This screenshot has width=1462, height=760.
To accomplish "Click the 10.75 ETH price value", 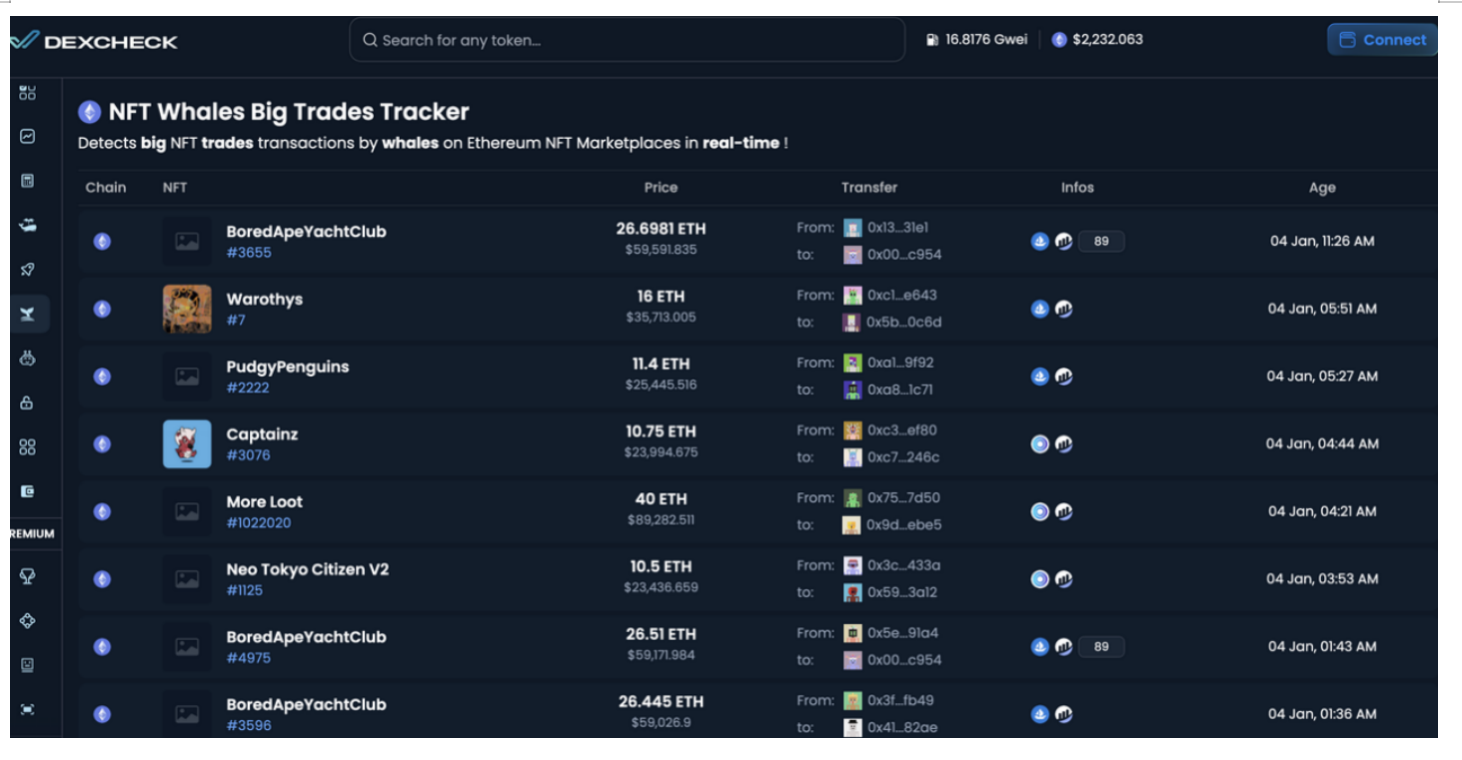I will pyautogui.click(x=661, y=432).
